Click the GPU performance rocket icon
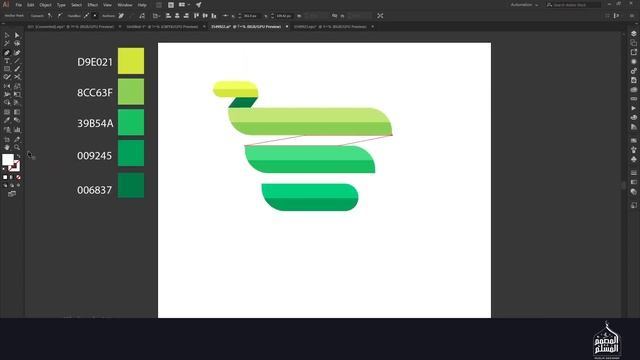The height and width of the screenshot is (360, 640). click(198, 5)
